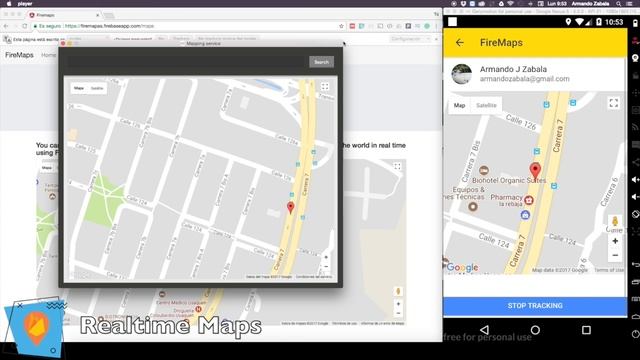
Task: Select the Pharmacy la rebaja place icon
Action: pos(529,200)
